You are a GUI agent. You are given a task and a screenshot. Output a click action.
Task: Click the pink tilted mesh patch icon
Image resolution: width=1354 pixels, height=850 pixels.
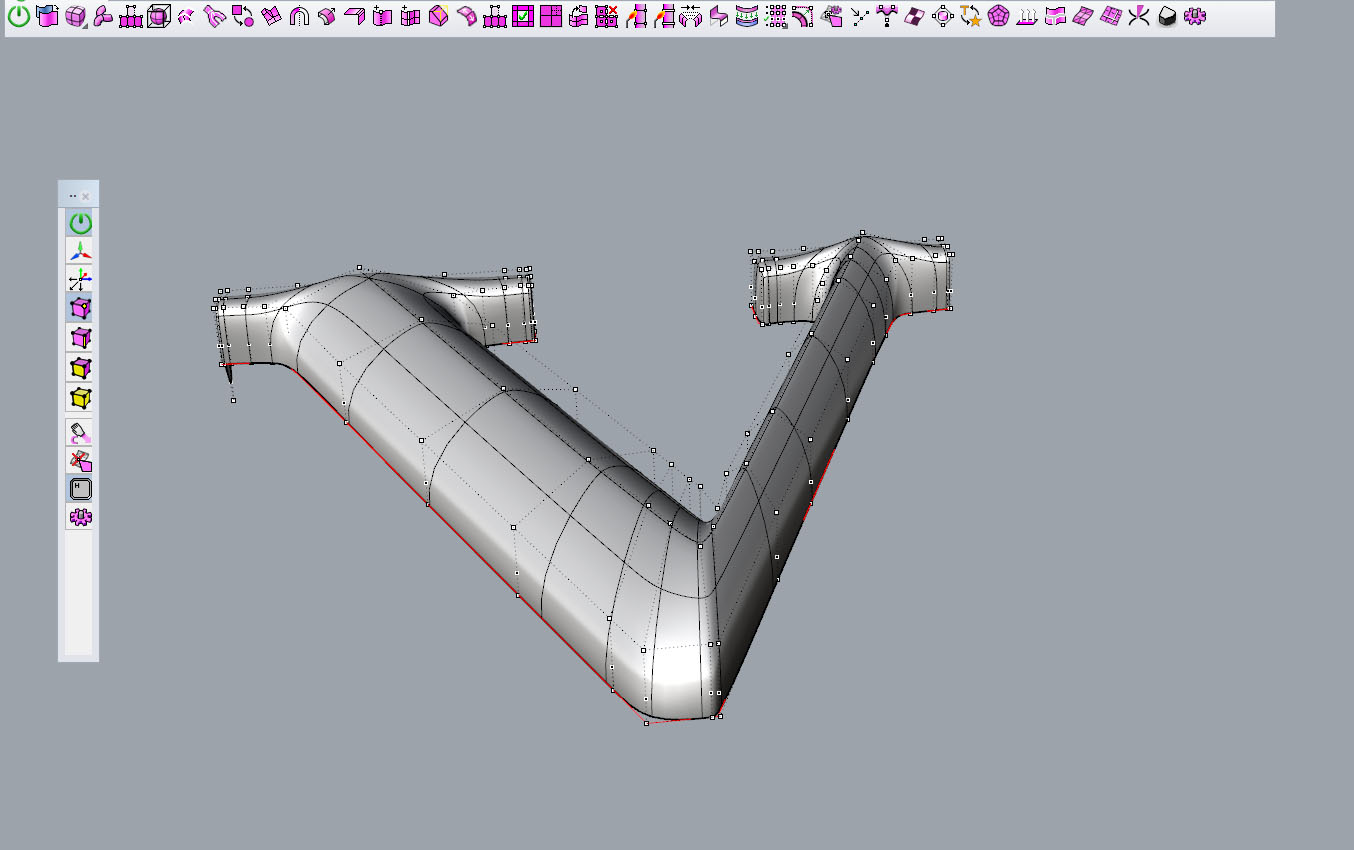pyautogui.click(x=1083, y=16)
